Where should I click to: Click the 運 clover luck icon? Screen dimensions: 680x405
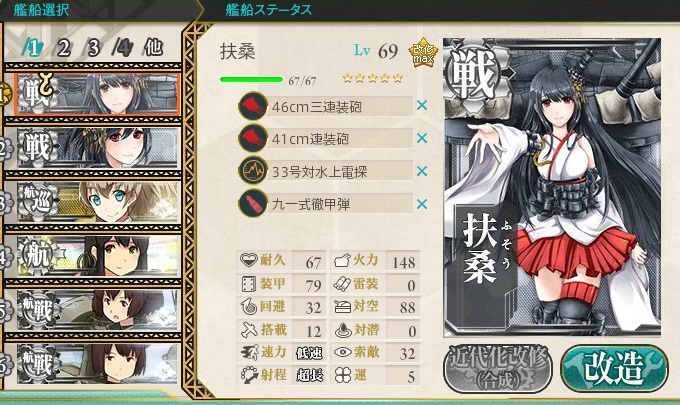click(x=343, y=375)
